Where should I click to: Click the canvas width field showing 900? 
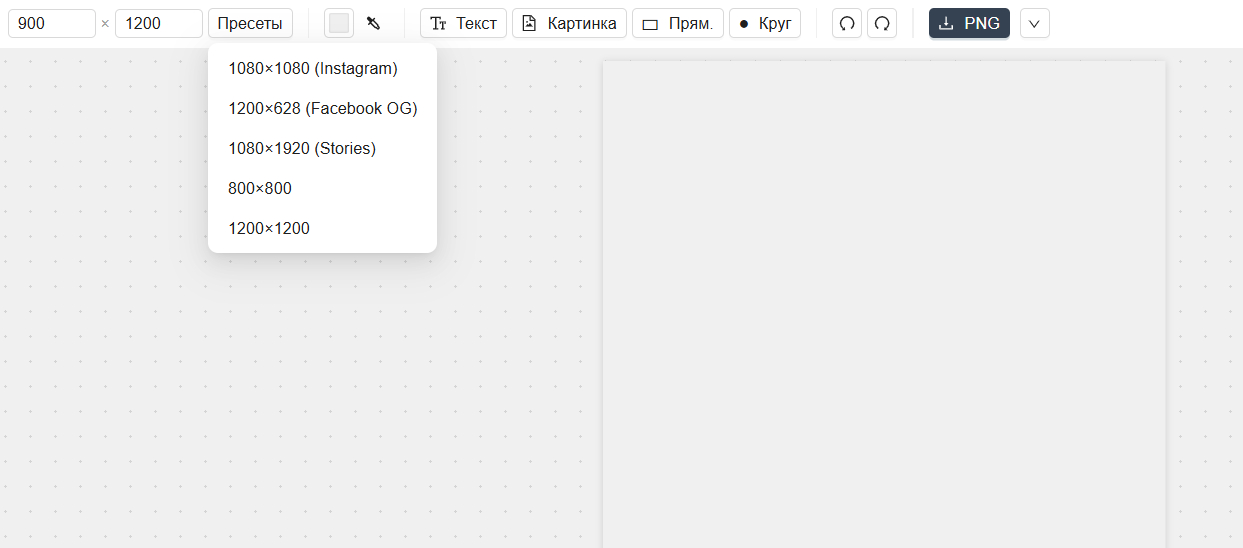[52, 23]
